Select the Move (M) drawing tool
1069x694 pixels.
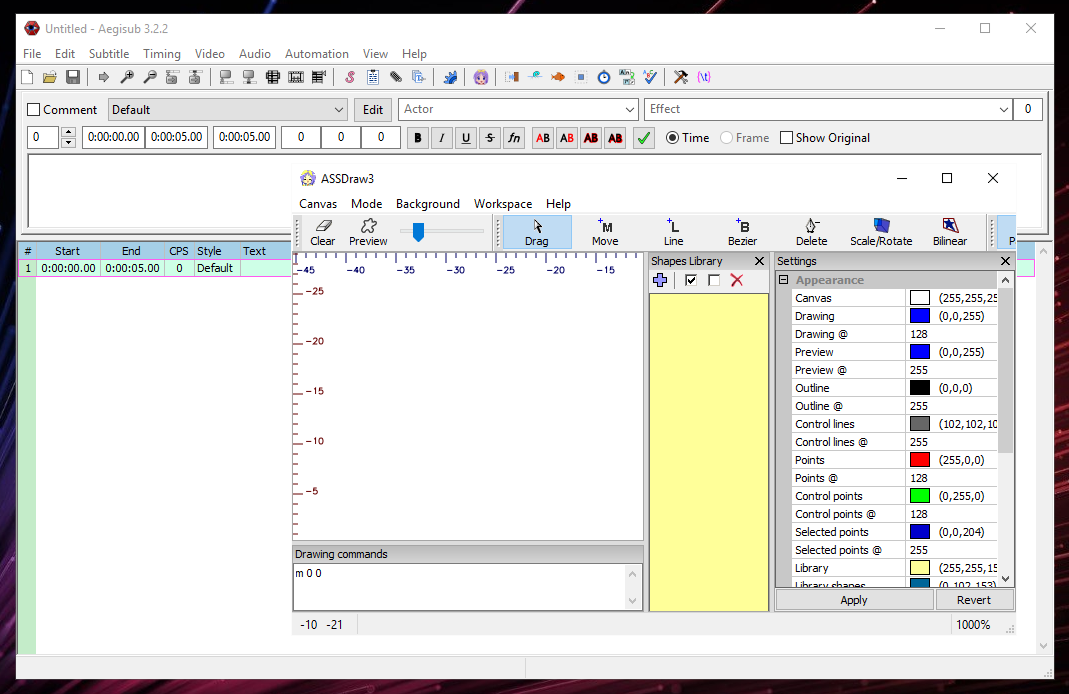pos(605,232)
